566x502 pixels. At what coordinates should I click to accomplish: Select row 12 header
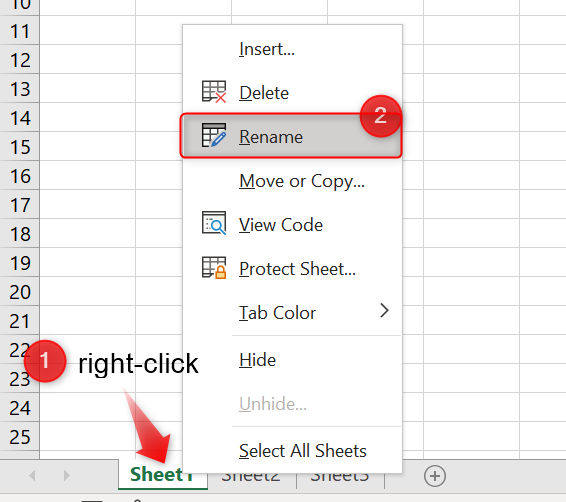[x=19, y=60]
